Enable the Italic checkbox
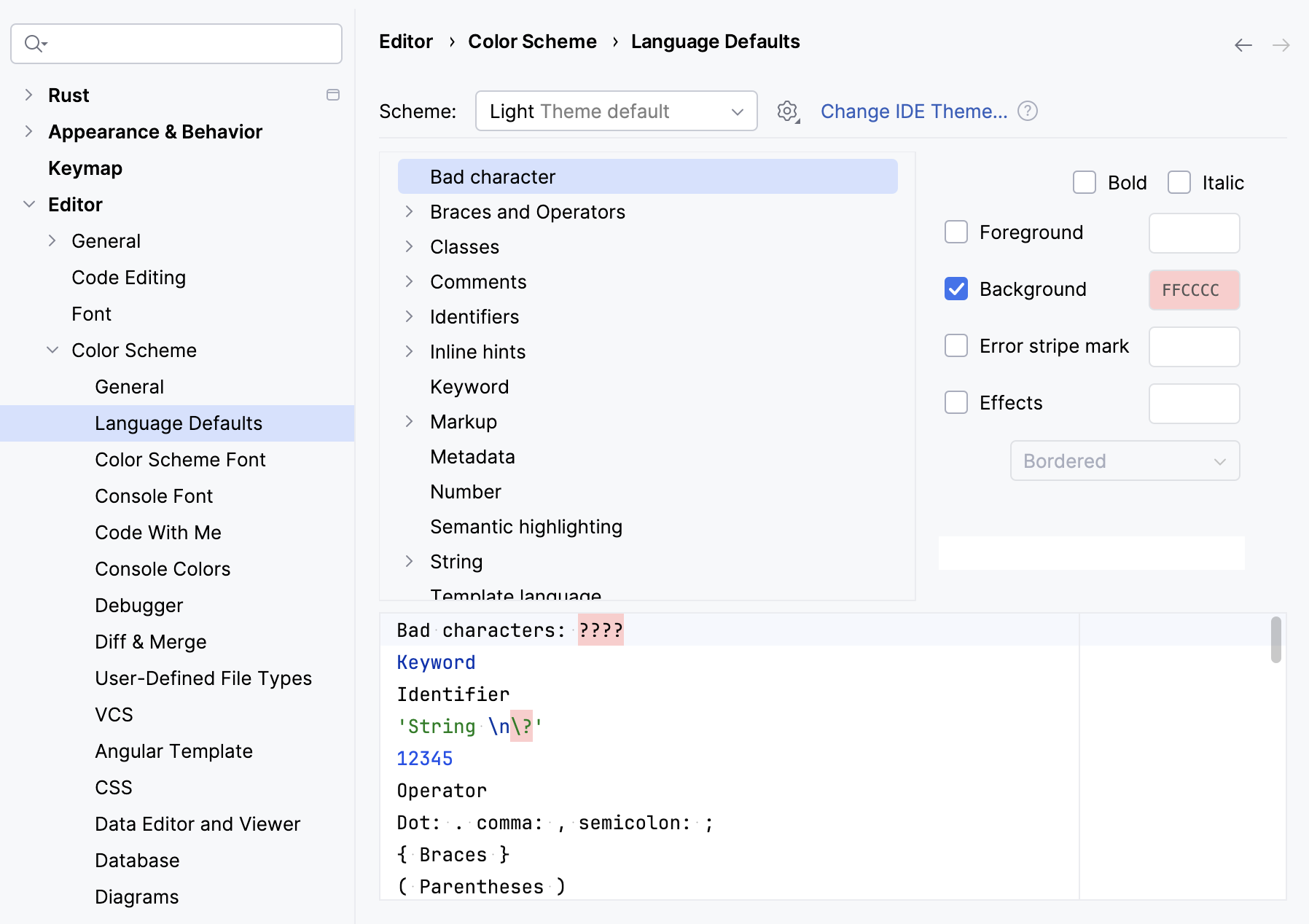Viewport: 1309px width, 924px height. 1179,182
